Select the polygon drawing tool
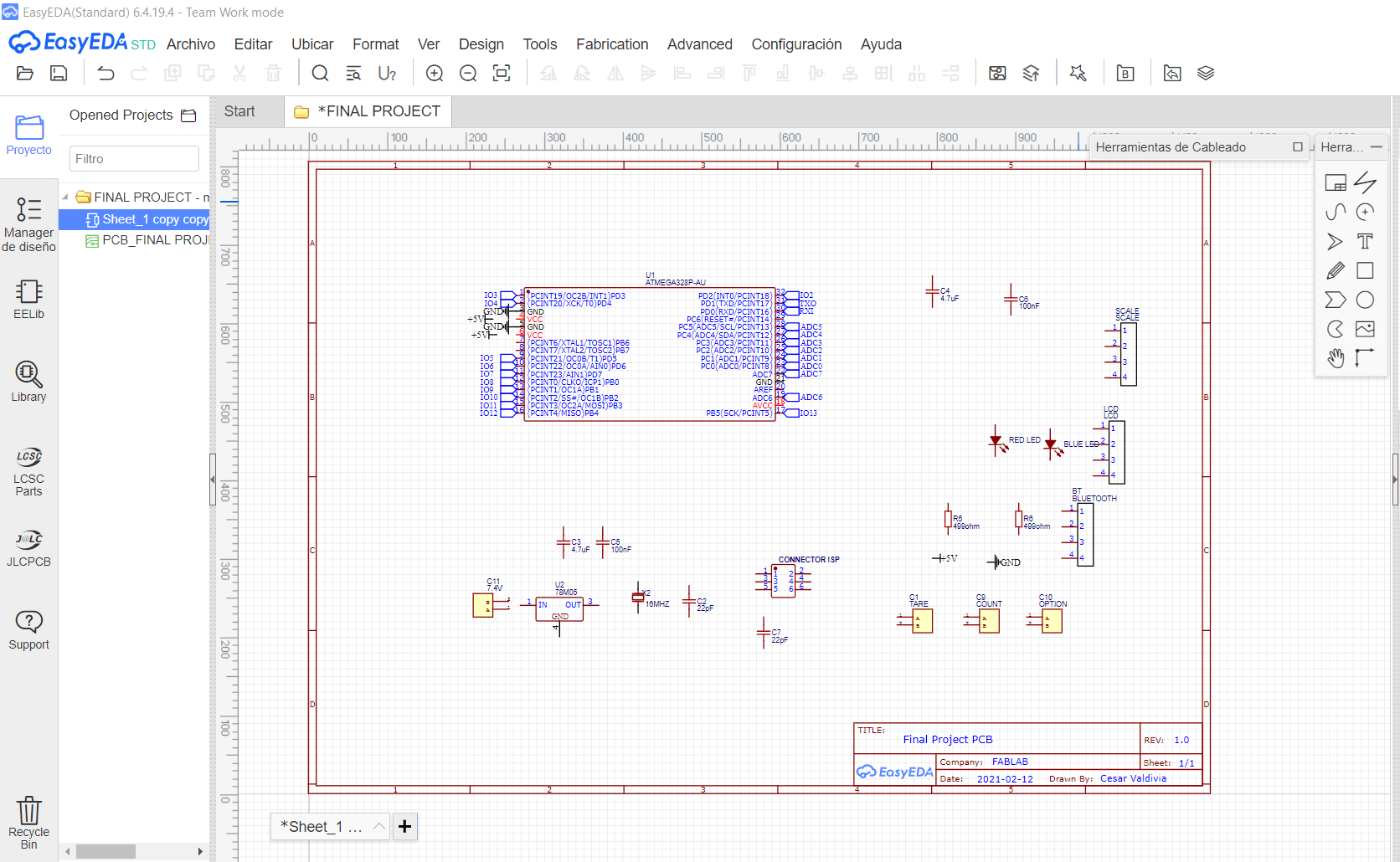The width and height of the screenshot is (1400, 862). point(1336,300)
